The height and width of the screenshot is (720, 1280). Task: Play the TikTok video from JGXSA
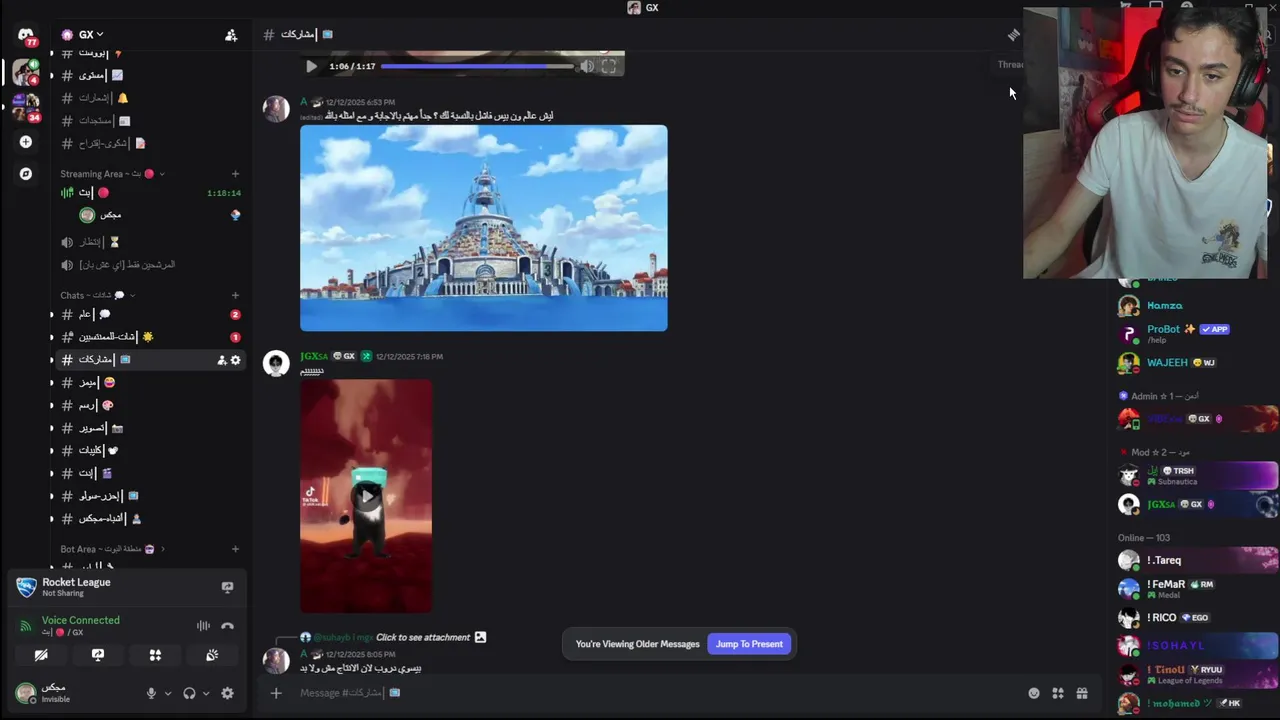click(x=366, y=496)
